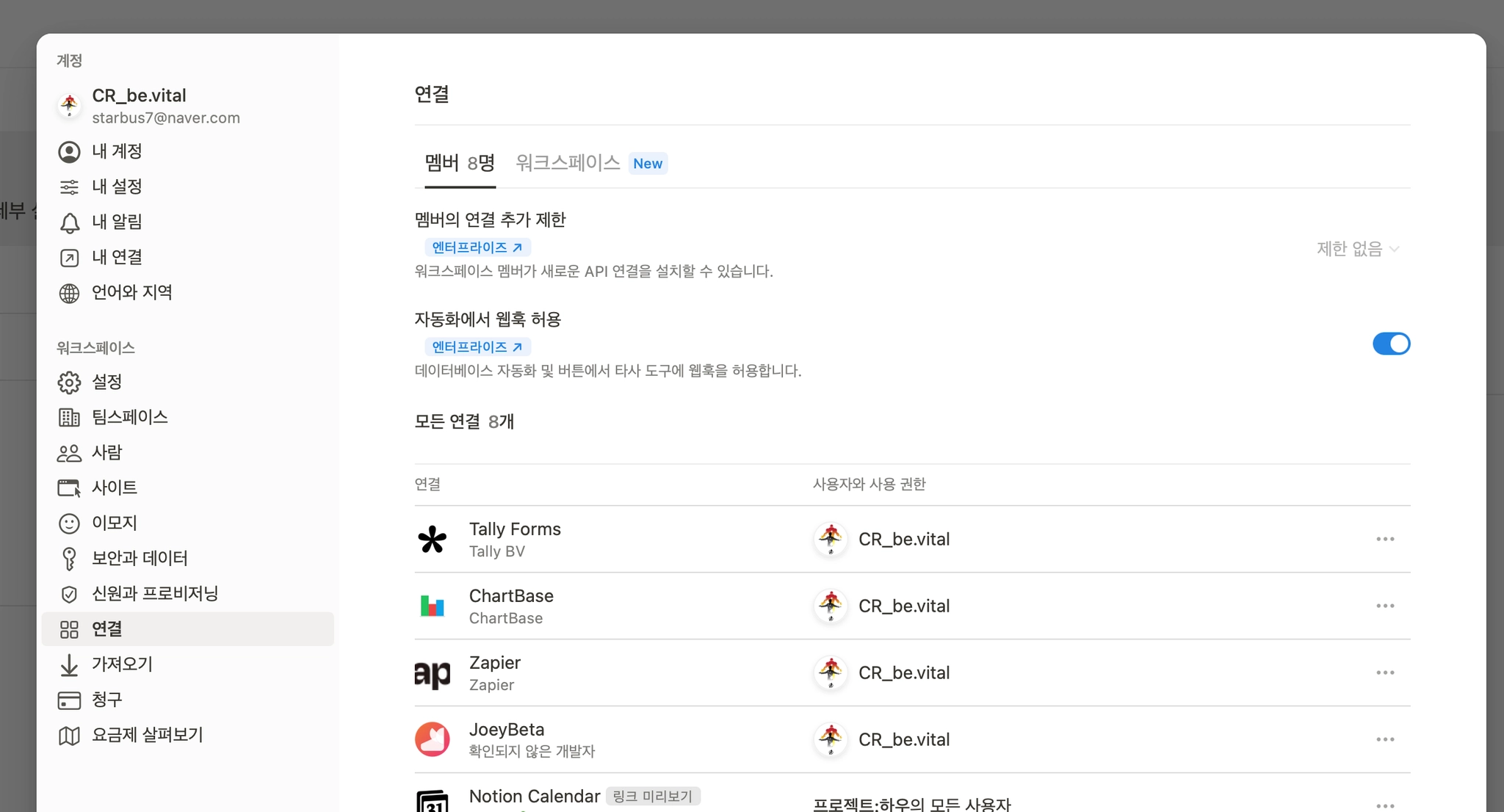Click 엔터프라이즈 link under 연결 추가 제한
The height and width of the screenshot is (812, 1504).
[x=477, y=247]
